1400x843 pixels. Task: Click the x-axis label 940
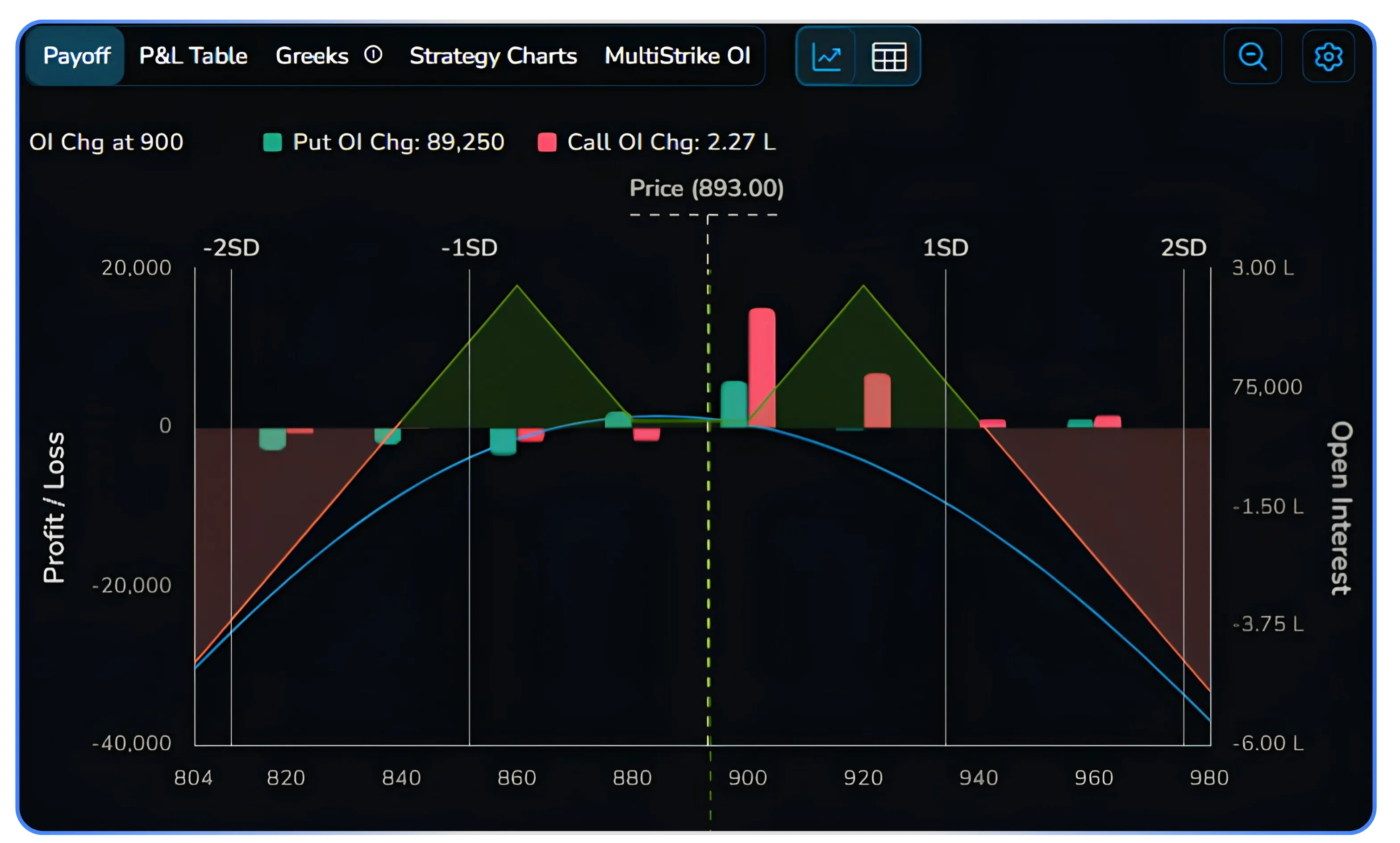[x=979, y=778]
